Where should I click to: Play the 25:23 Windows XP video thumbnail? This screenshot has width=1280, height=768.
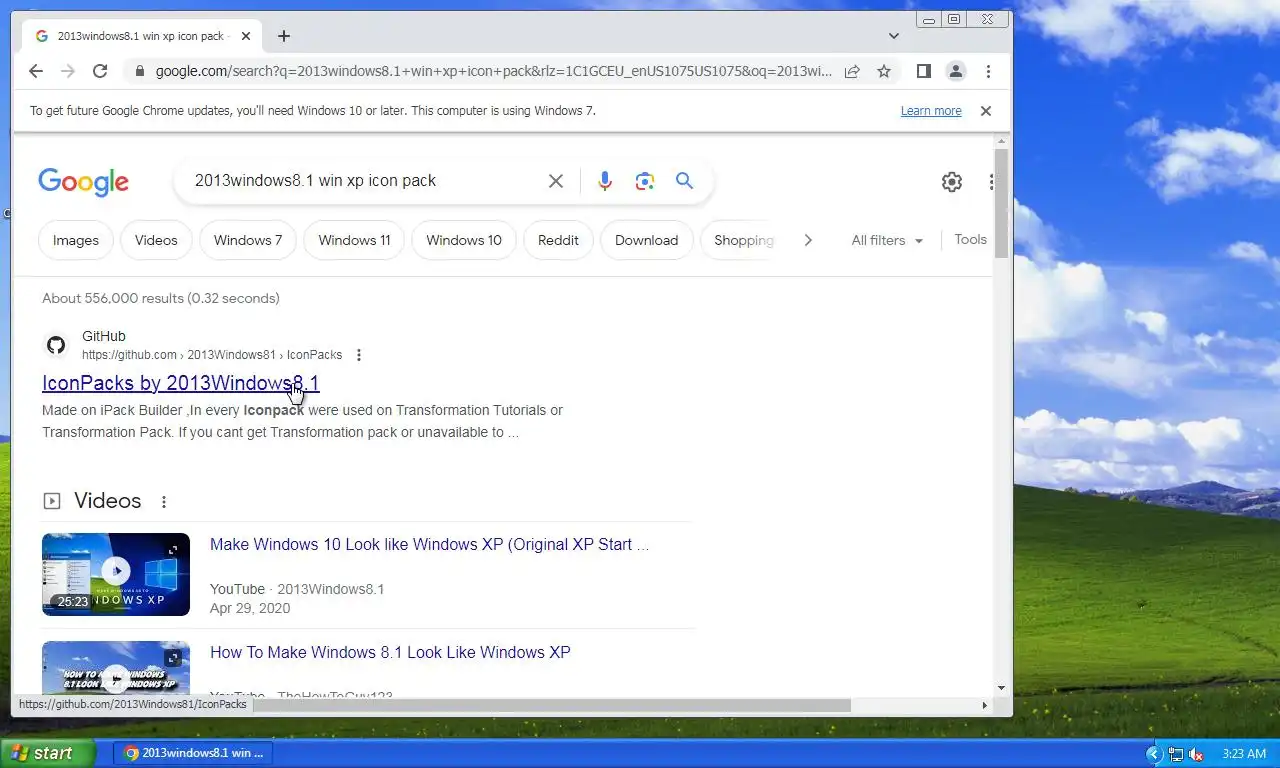click(116, 574)
